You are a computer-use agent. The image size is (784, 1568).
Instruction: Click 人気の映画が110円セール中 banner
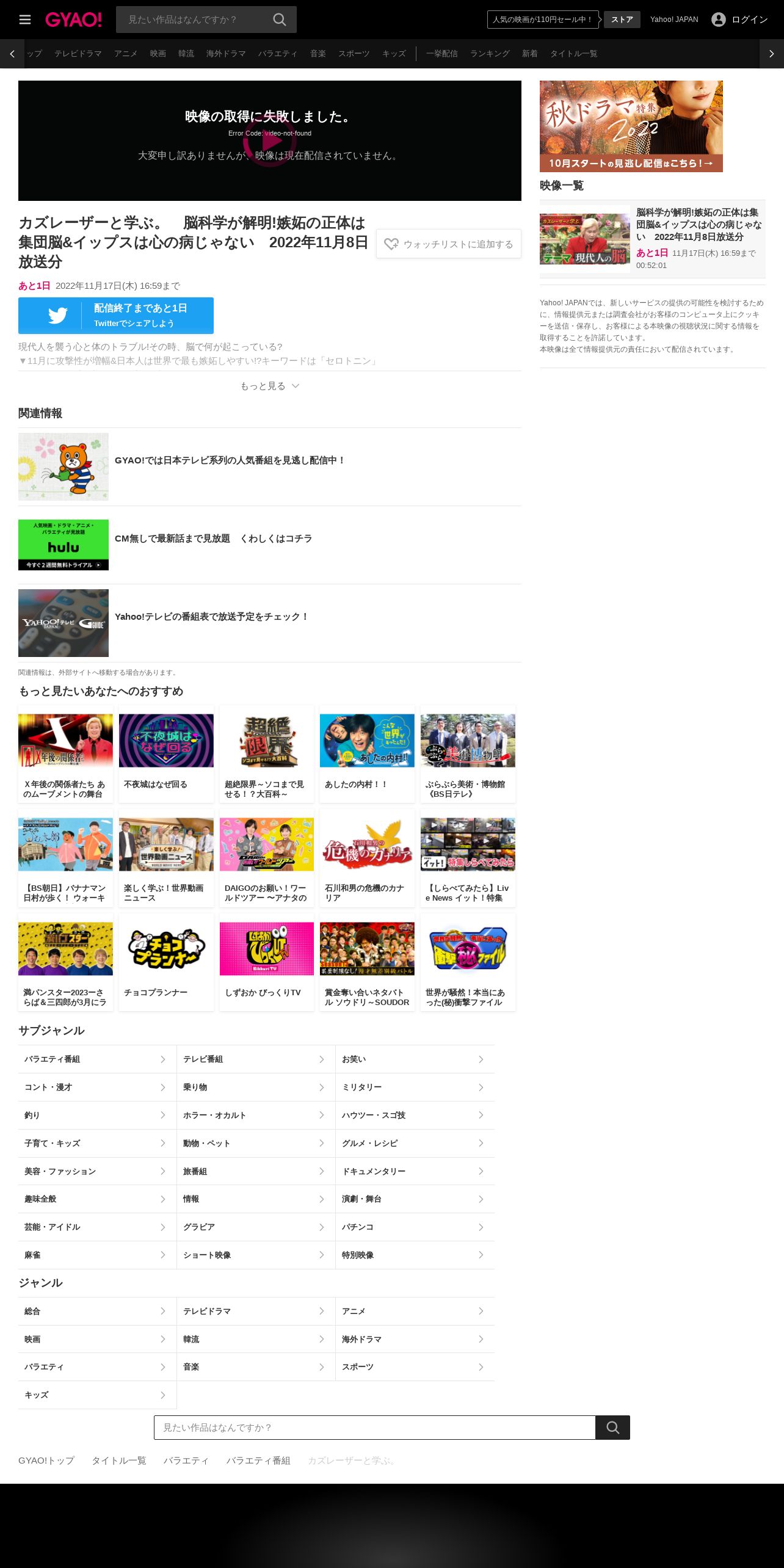543,20
